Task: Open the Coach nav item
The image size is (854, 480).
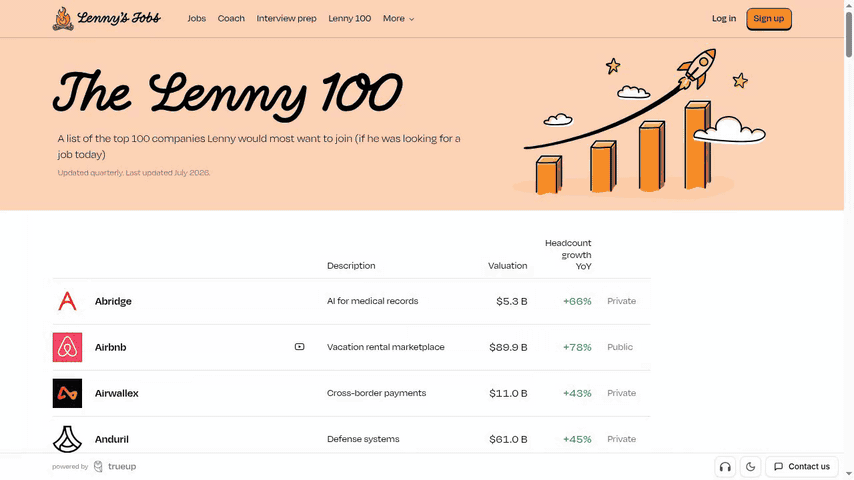Action: pyautogui.click(x=231, y=19)
